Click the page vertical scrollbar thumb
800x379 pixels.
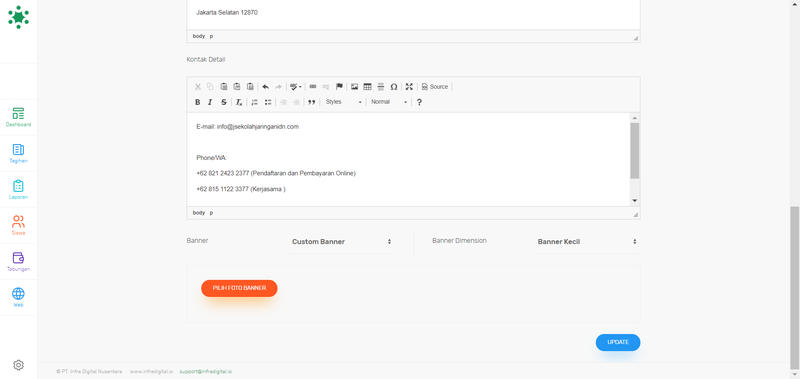(x=795, y=287)
